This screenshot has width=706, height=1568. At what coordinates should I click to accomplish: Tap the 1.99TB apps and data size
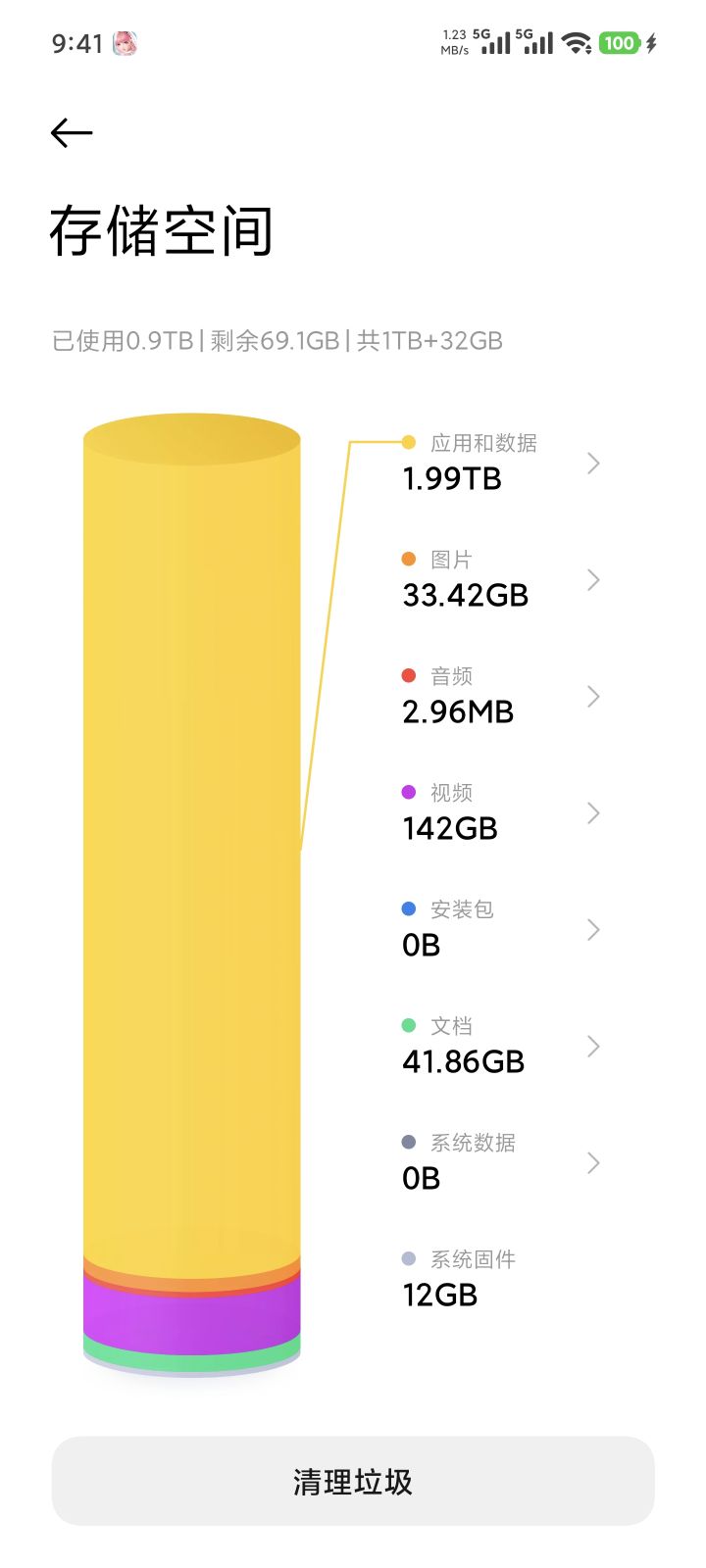(x=452, y=479)
